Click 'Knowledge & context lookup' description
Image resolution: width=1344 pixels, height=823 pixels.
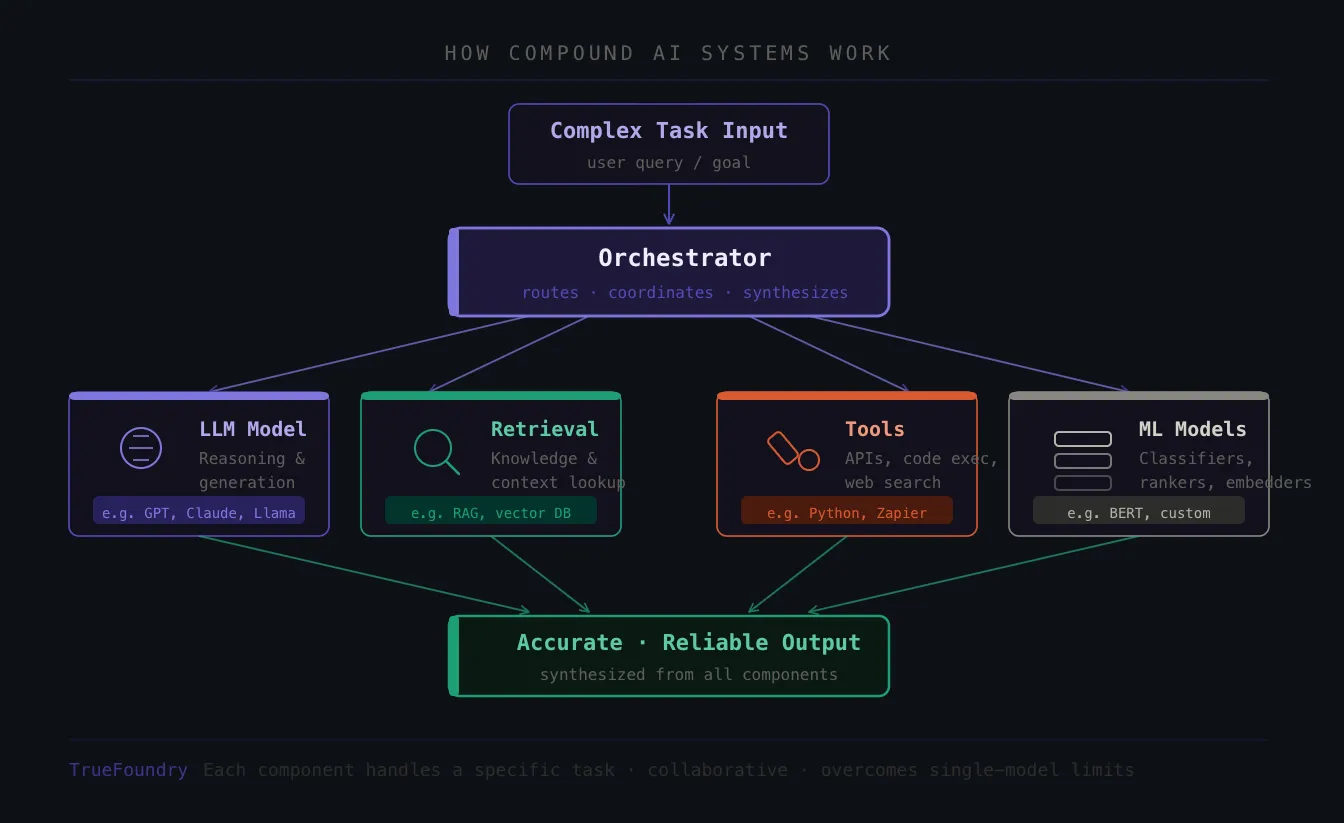tap(558, 470)
